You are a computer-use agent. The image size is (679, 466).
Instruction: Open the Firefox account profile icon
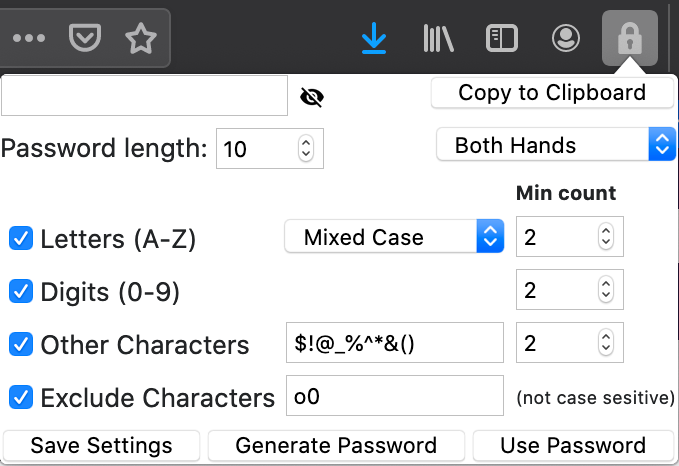point(565,39)
